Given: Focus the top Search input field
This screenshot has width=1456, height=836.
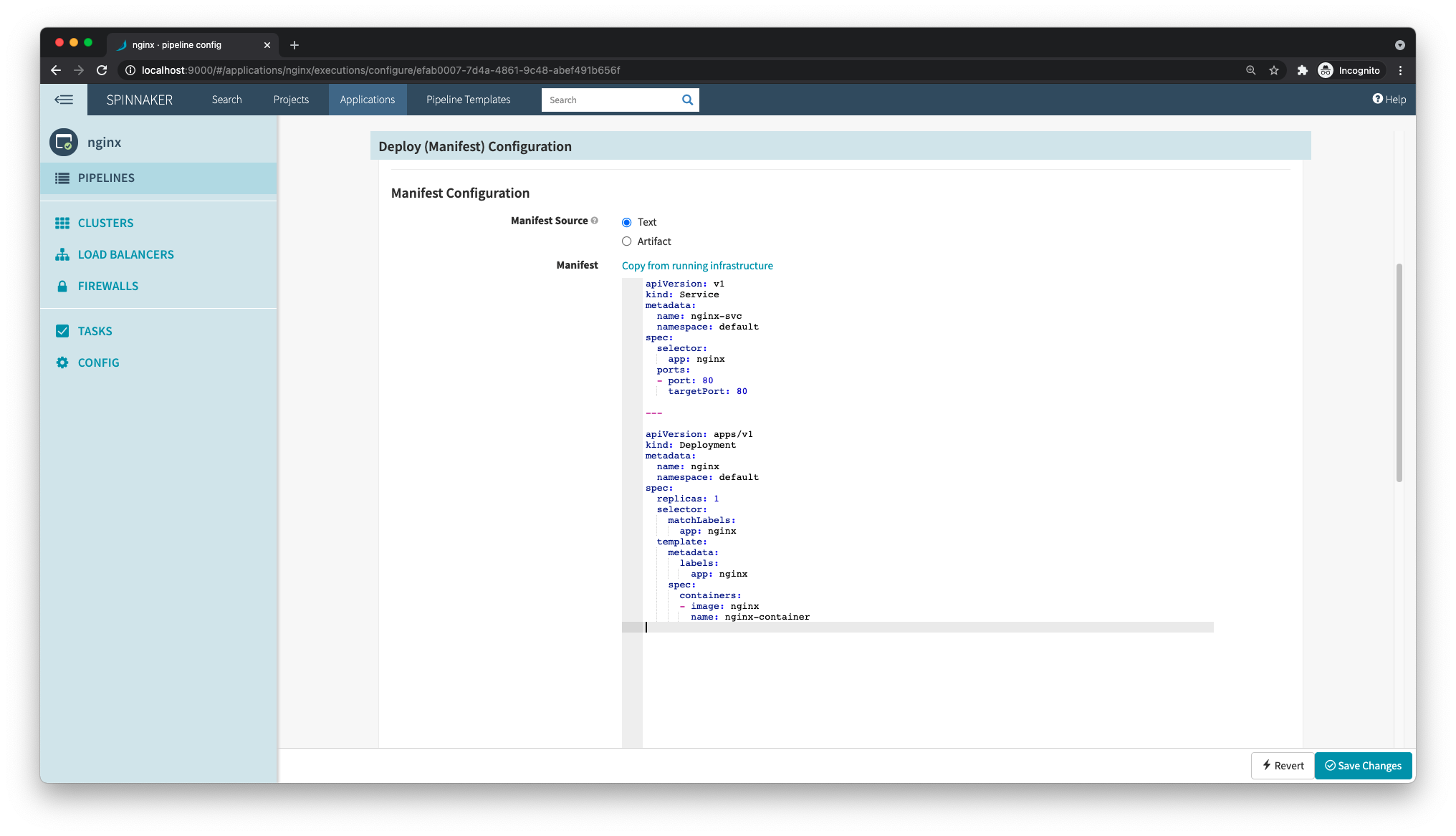Looking at the screenshot, I should 611,100.
